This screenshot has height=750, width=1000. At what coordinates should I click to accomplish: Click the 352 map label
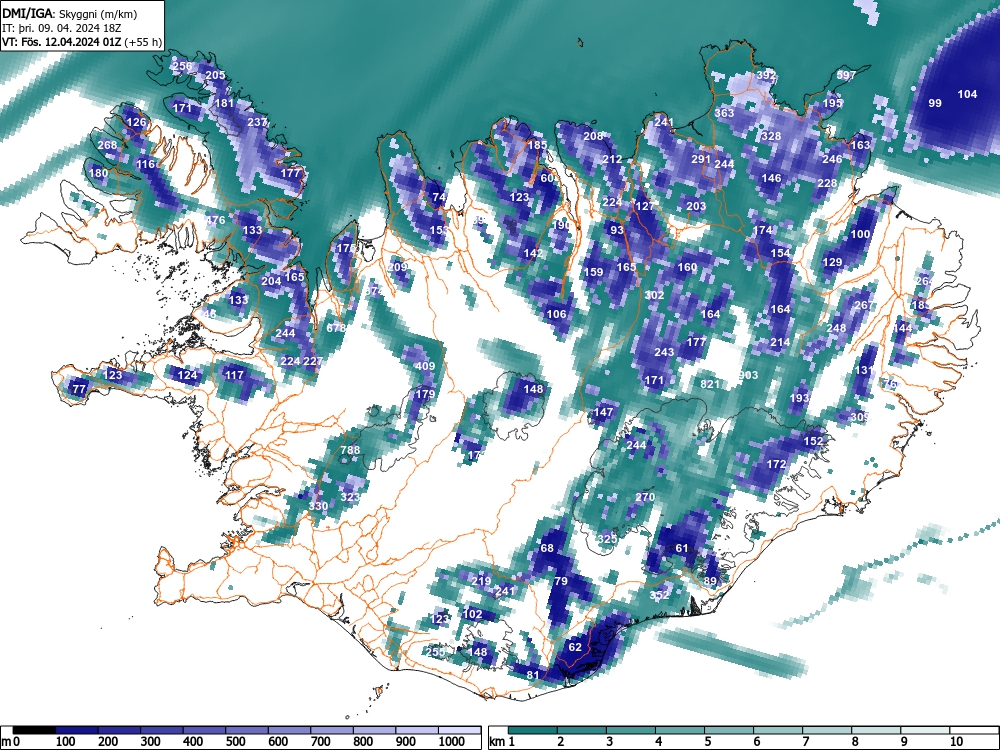[x=659, y=595]
